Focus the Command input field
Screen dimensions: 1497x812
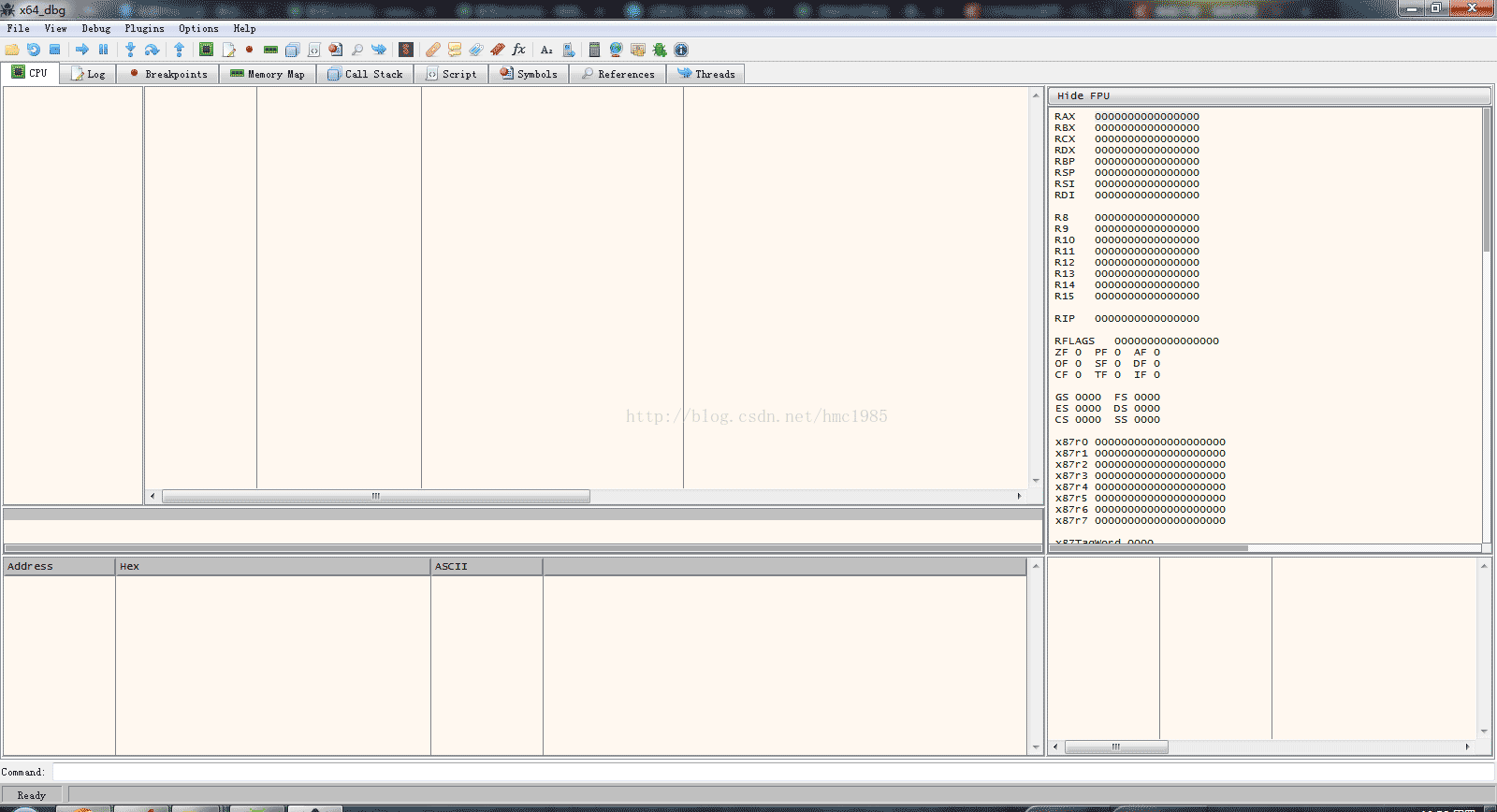pyautogui.click(x=773, y=772)
